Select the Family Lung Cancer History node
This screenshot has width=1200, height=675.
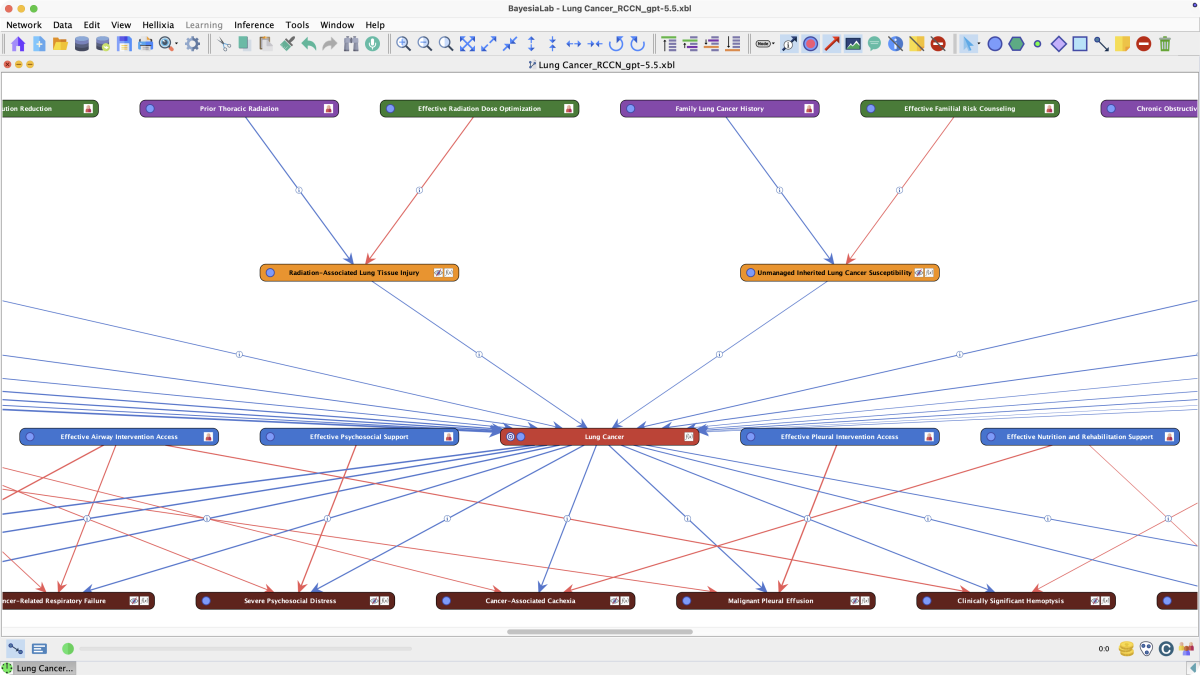[x=719, y=109]
